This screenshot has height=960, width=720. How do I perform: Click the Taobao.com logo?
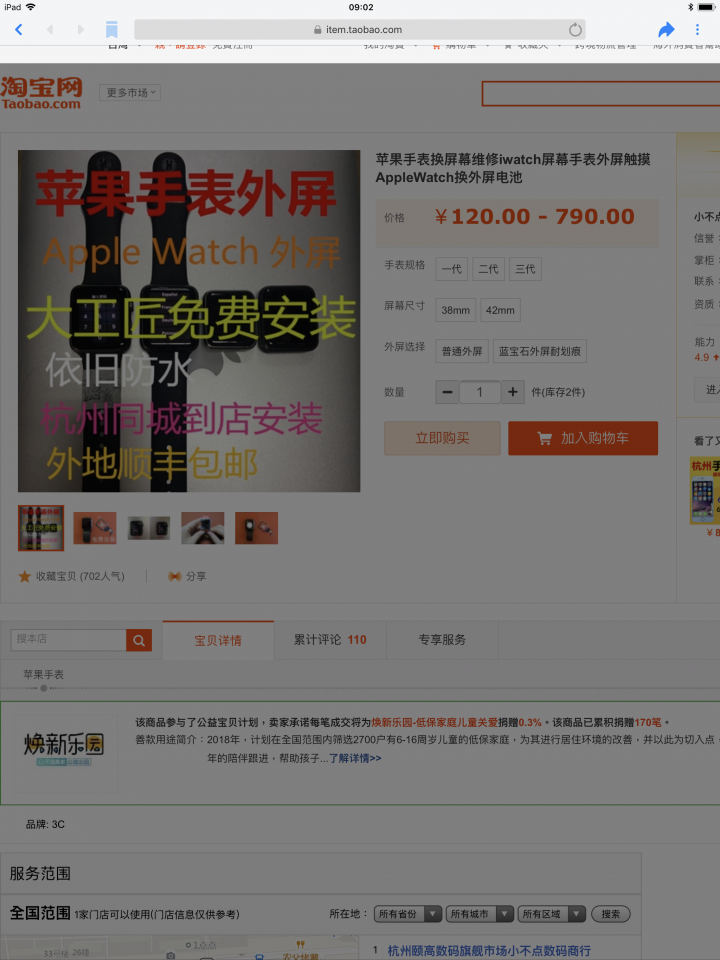click(41, 93)
